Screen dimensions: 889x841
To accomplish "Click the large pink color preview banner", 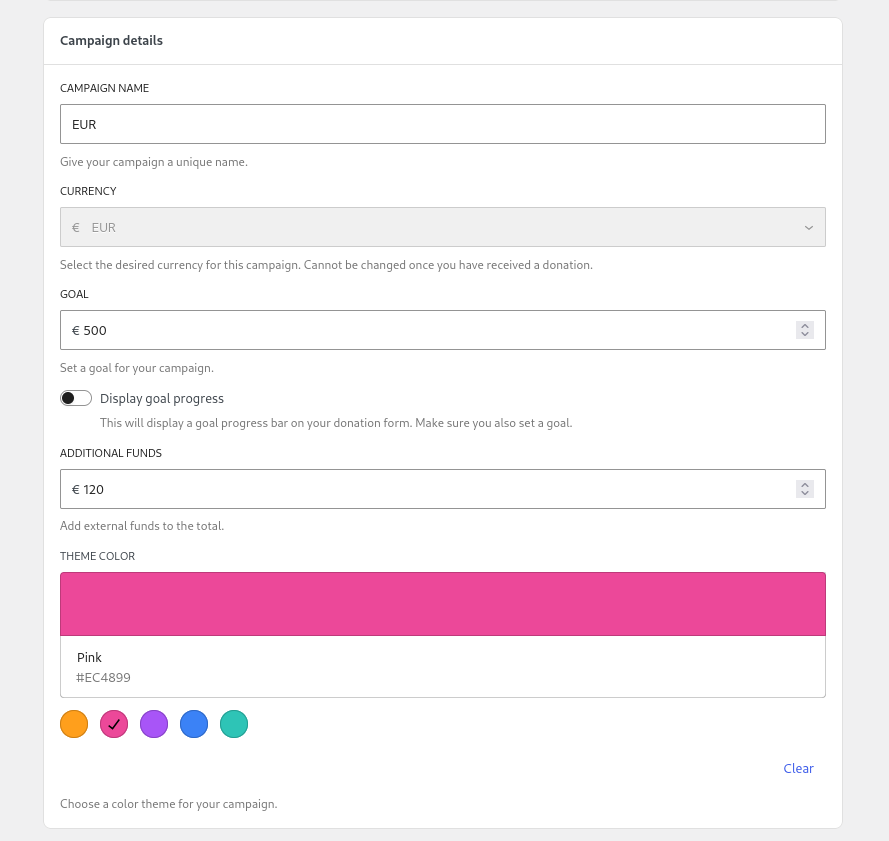I will point(442,604).
